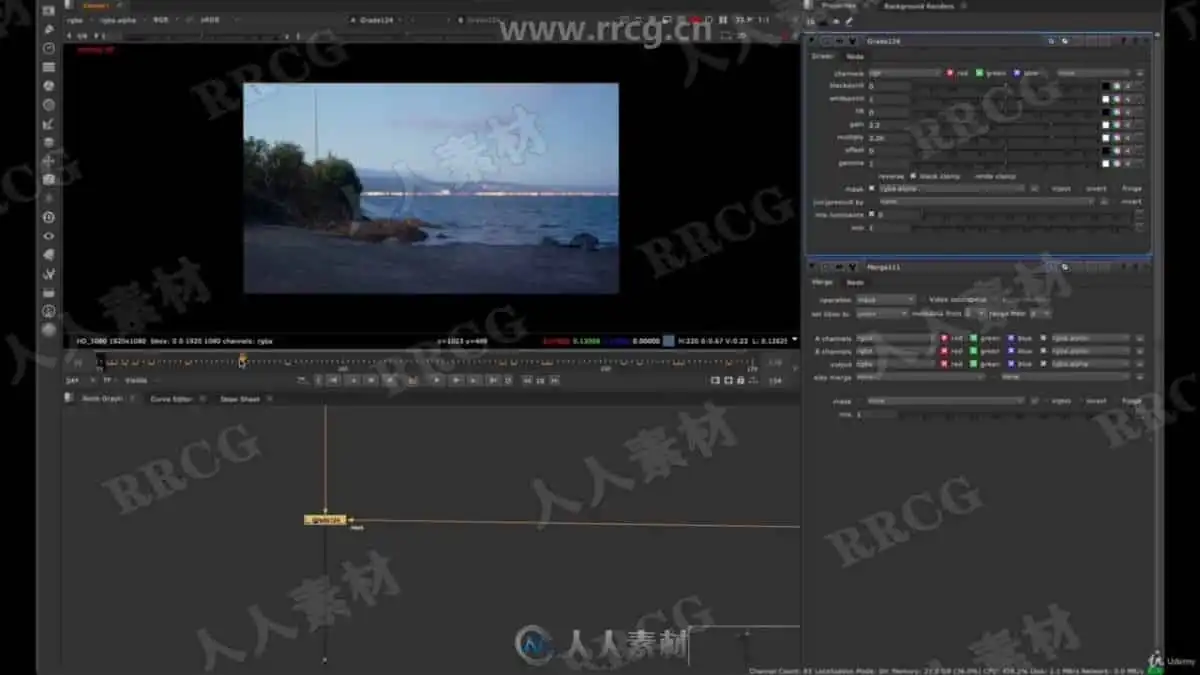Open Merge111 operation dropdown
1200x675 pixels.
tap(885, 299)
